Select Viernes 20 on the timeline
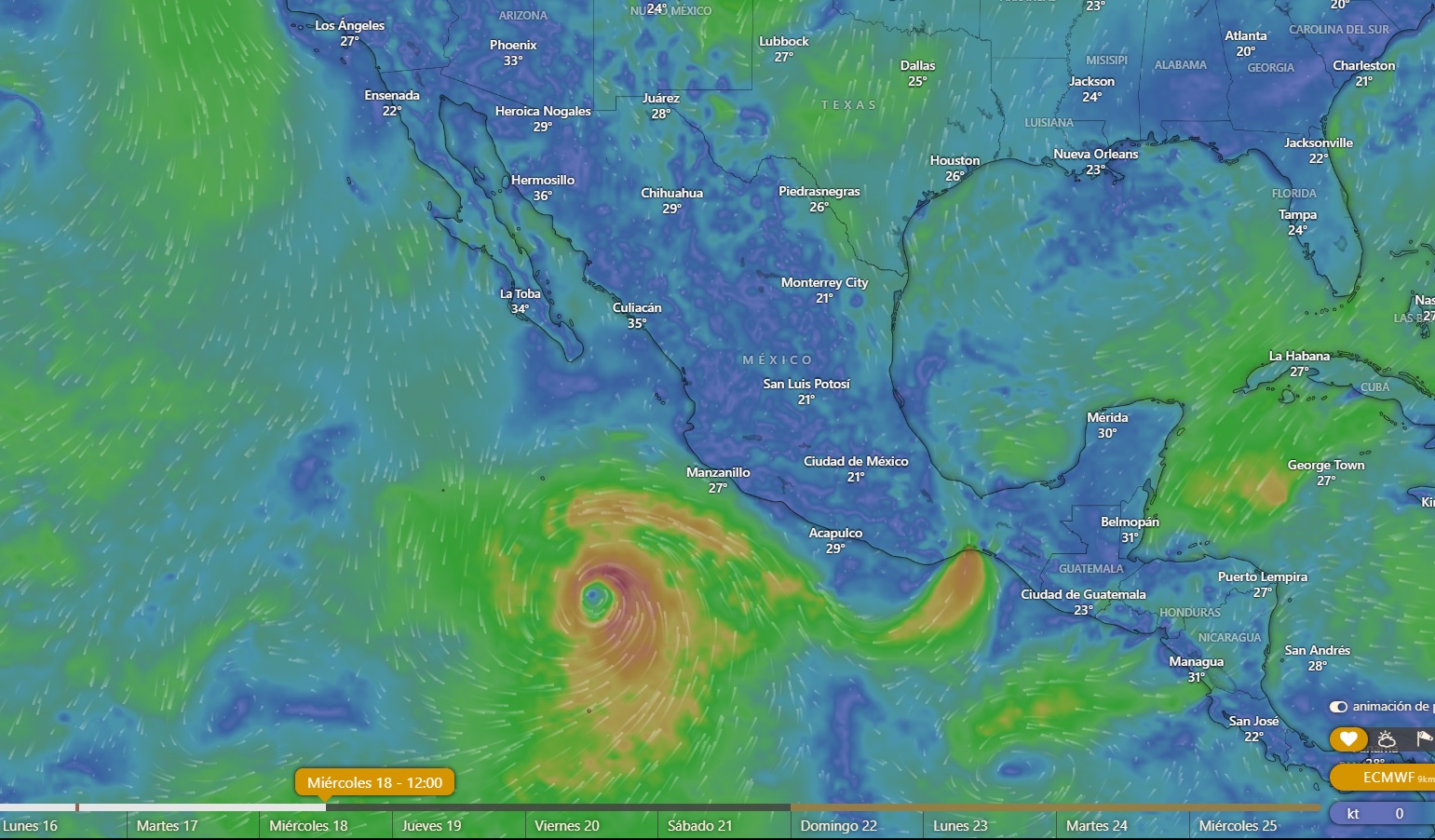Viewport: 1435px width, 840px height. 567,825
